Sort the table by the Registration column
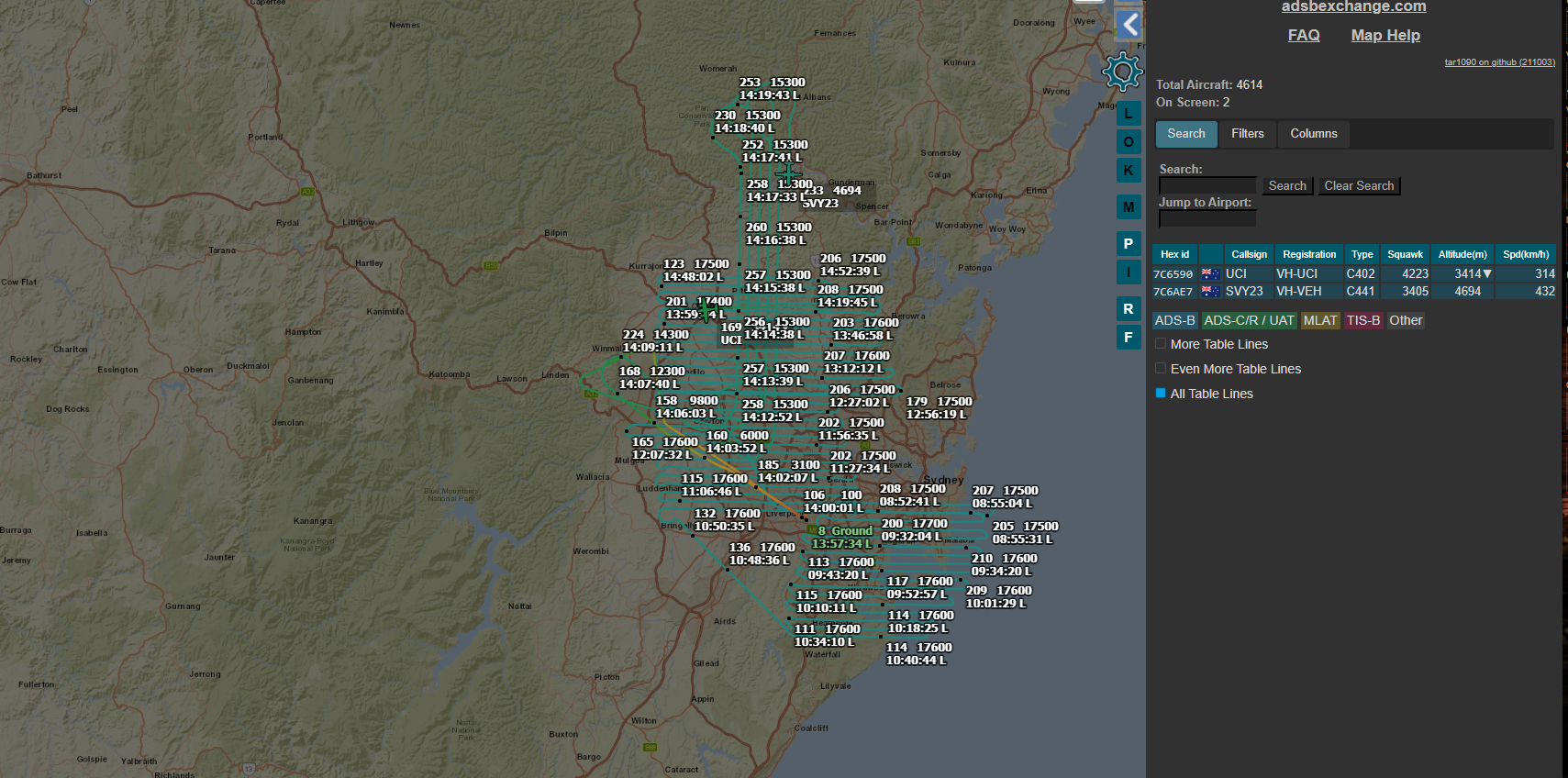The image size is (1568, 778). pyautogui.click(x=1309, y=255)
